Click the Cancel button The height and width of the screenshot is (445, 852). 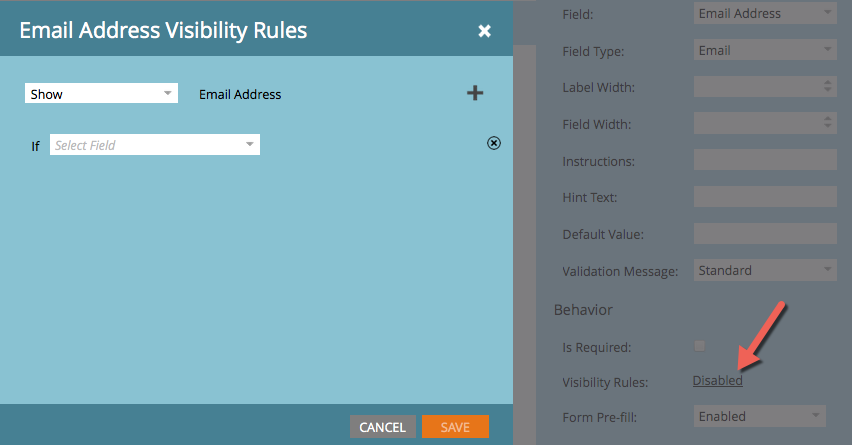click(382, 427)
